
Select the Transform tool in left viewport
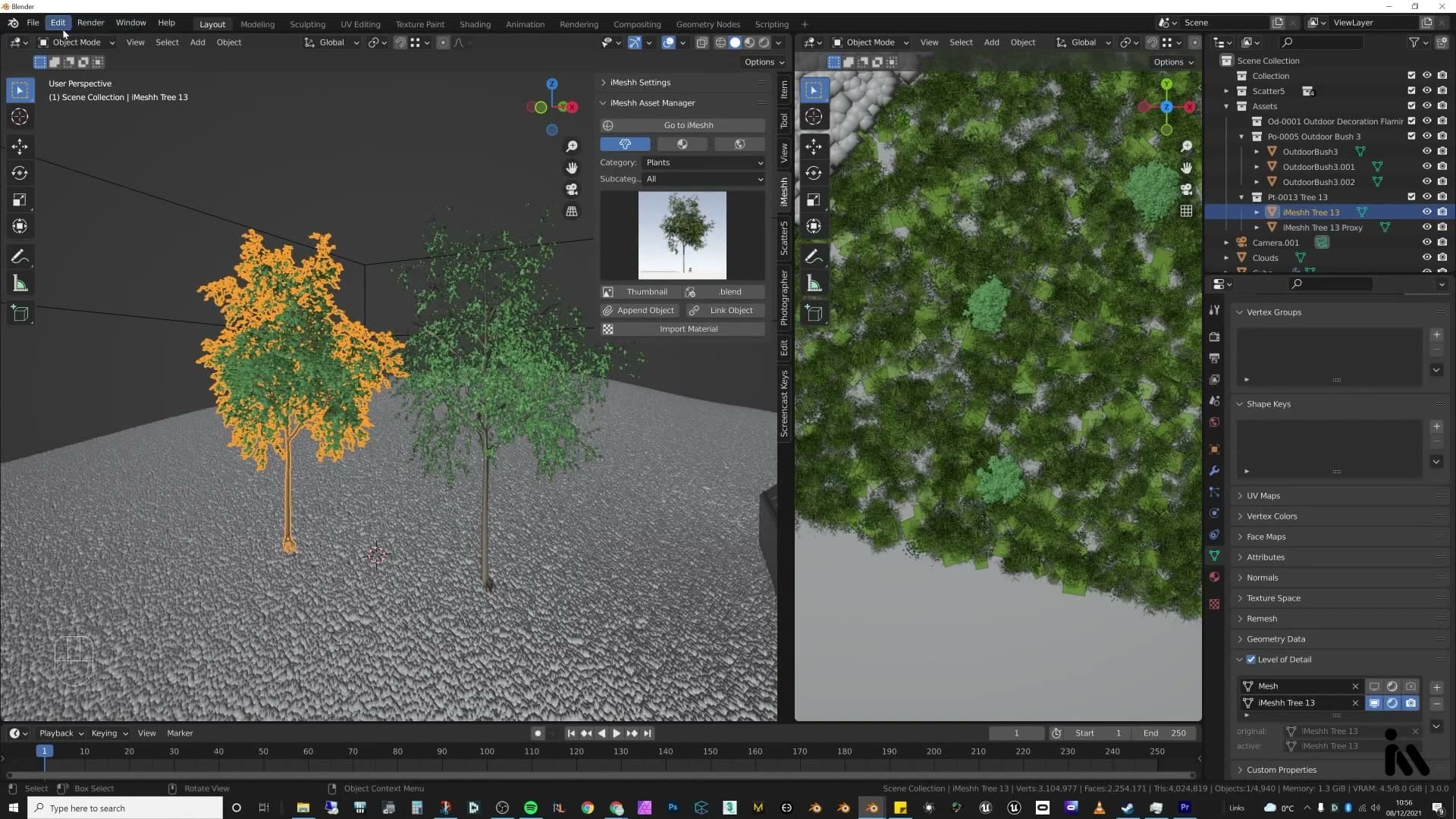click(x=20, y=226)
